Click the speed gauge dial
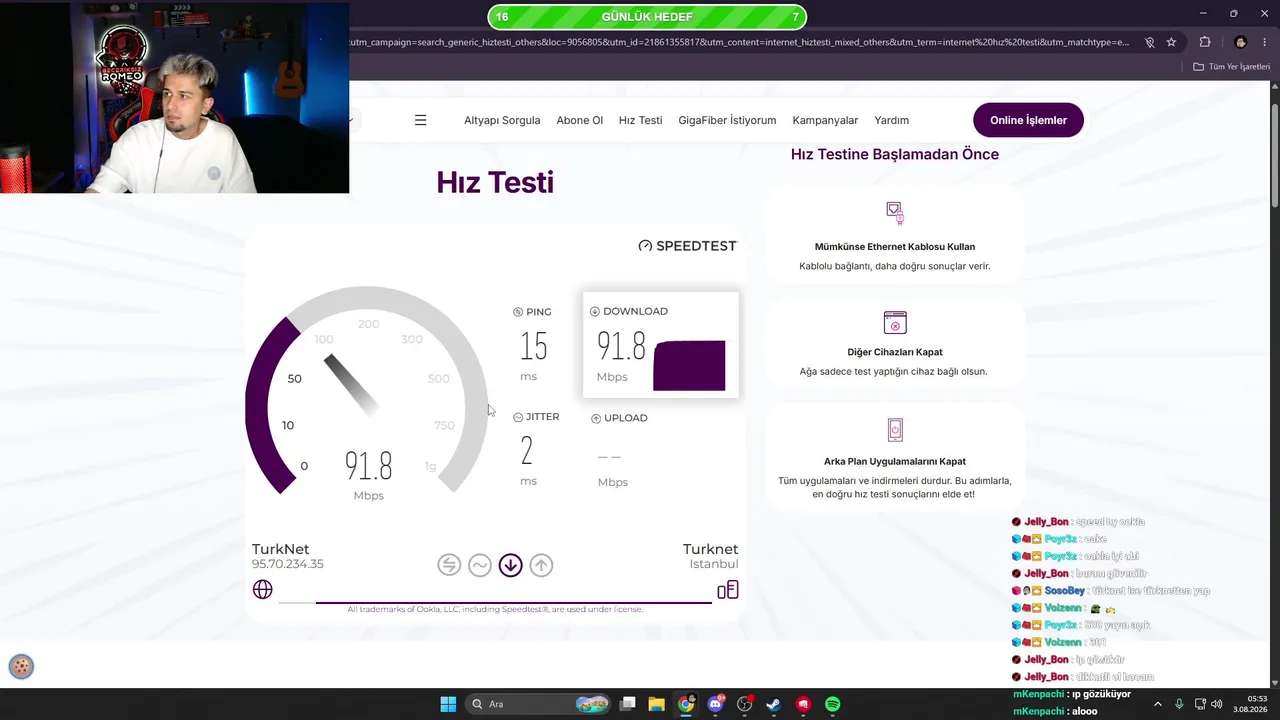This screenshot has width=1280, height=720. click(x=367, y=392)
